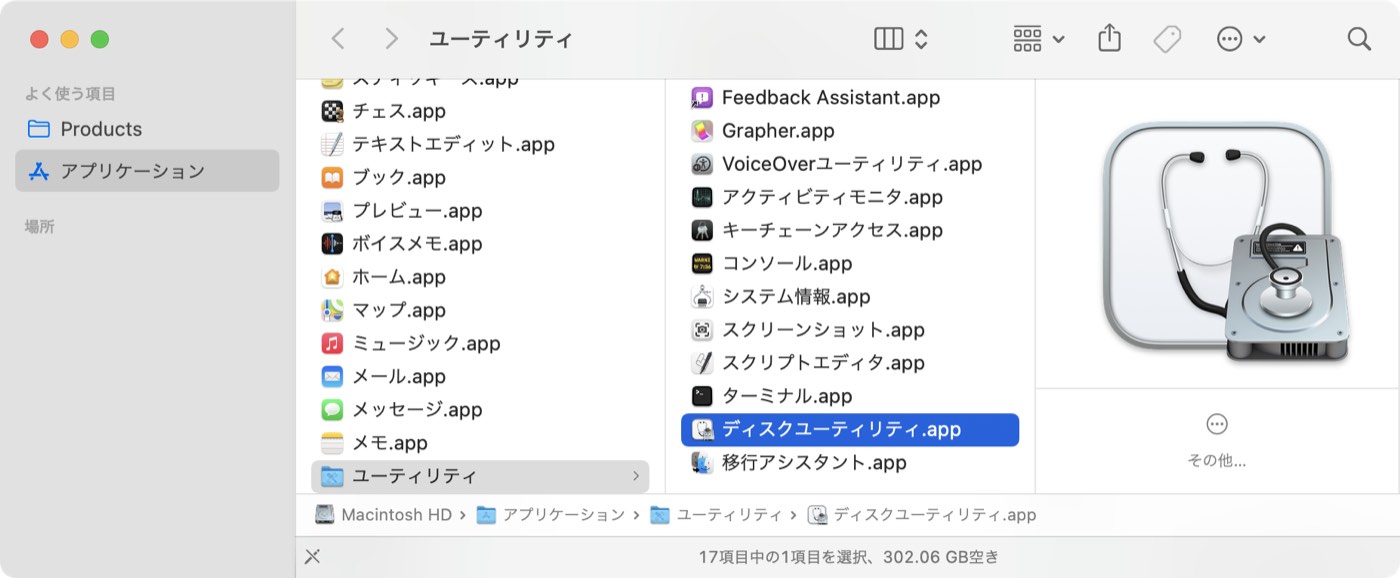The width and height of the screenshot is (1400, 578).
Task: Select the ボイスメモ.app file name
Action: 417,244
